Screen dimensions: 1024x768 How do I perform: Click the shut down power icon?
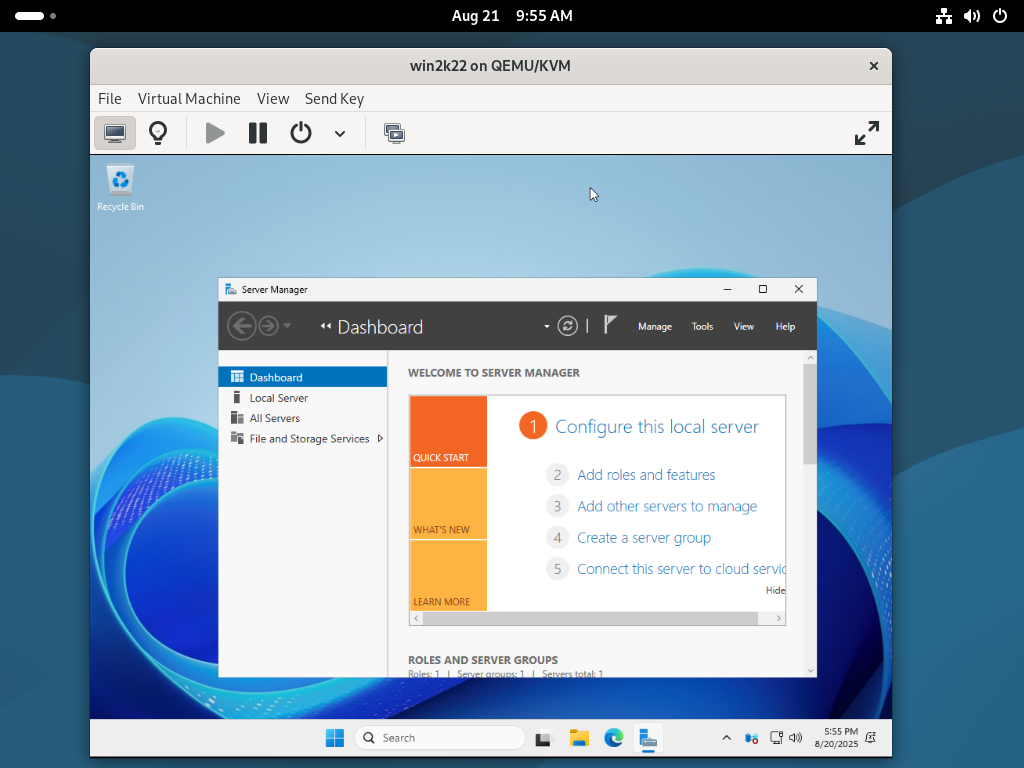pos(301,133)
